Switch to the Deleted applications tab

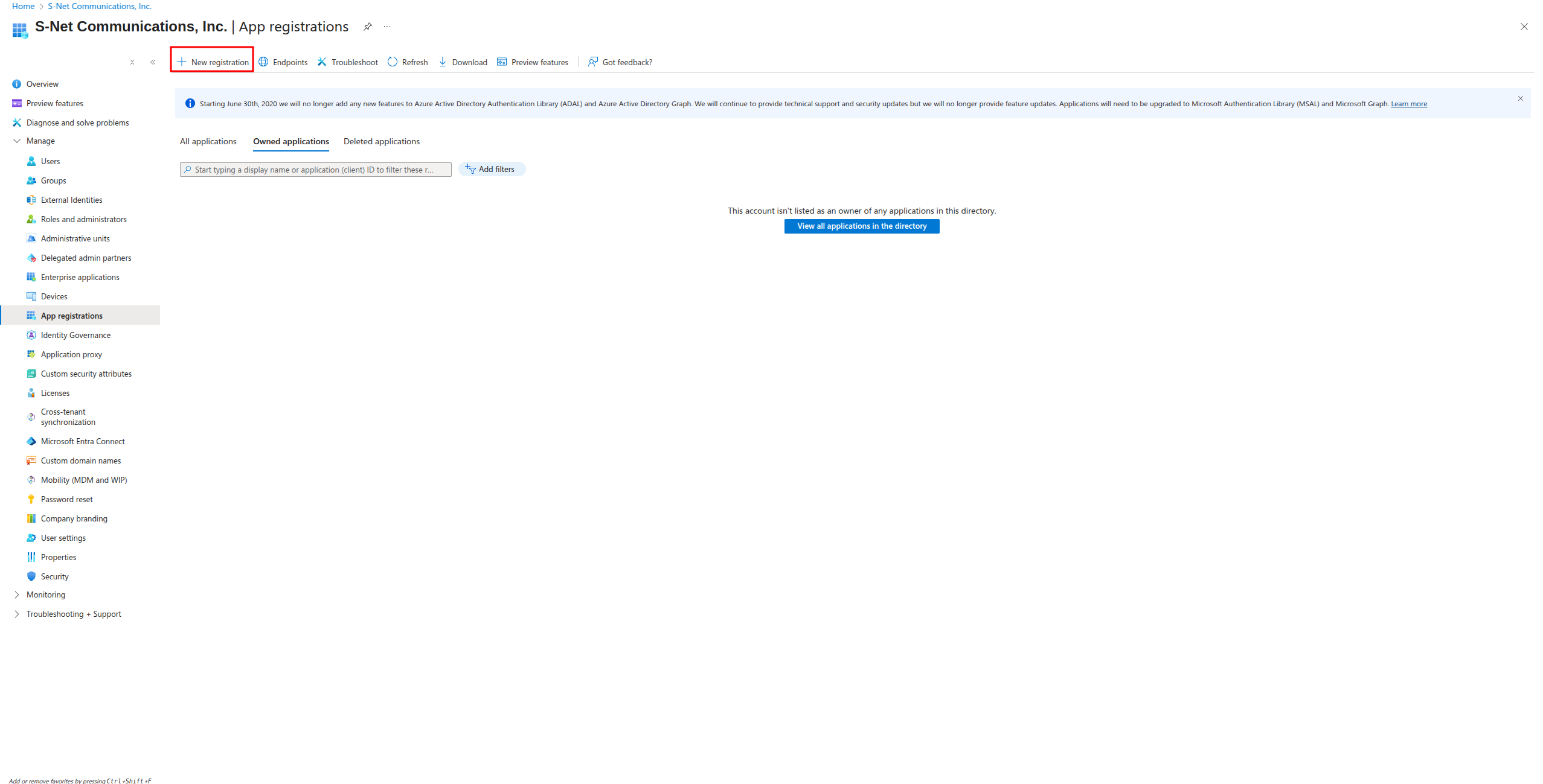click(x=382, y=141)
